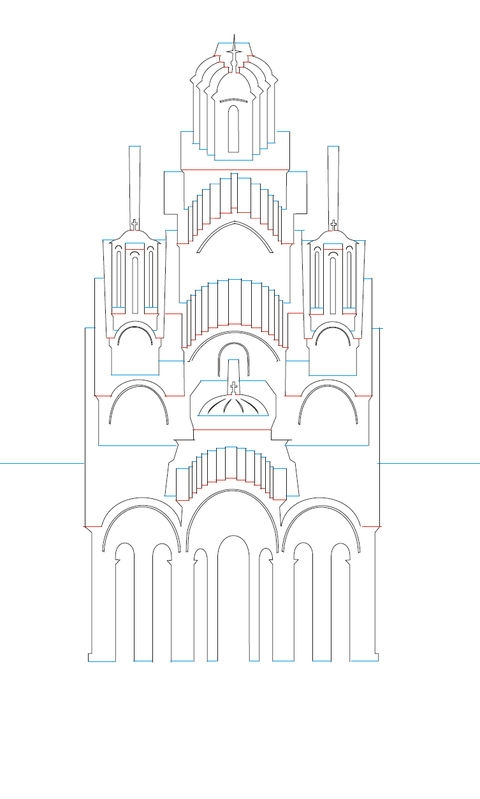Click the tallest central arched doorway at the bottom
The height and width of the screenshot is (799, 480).
(x=233, y=598)
